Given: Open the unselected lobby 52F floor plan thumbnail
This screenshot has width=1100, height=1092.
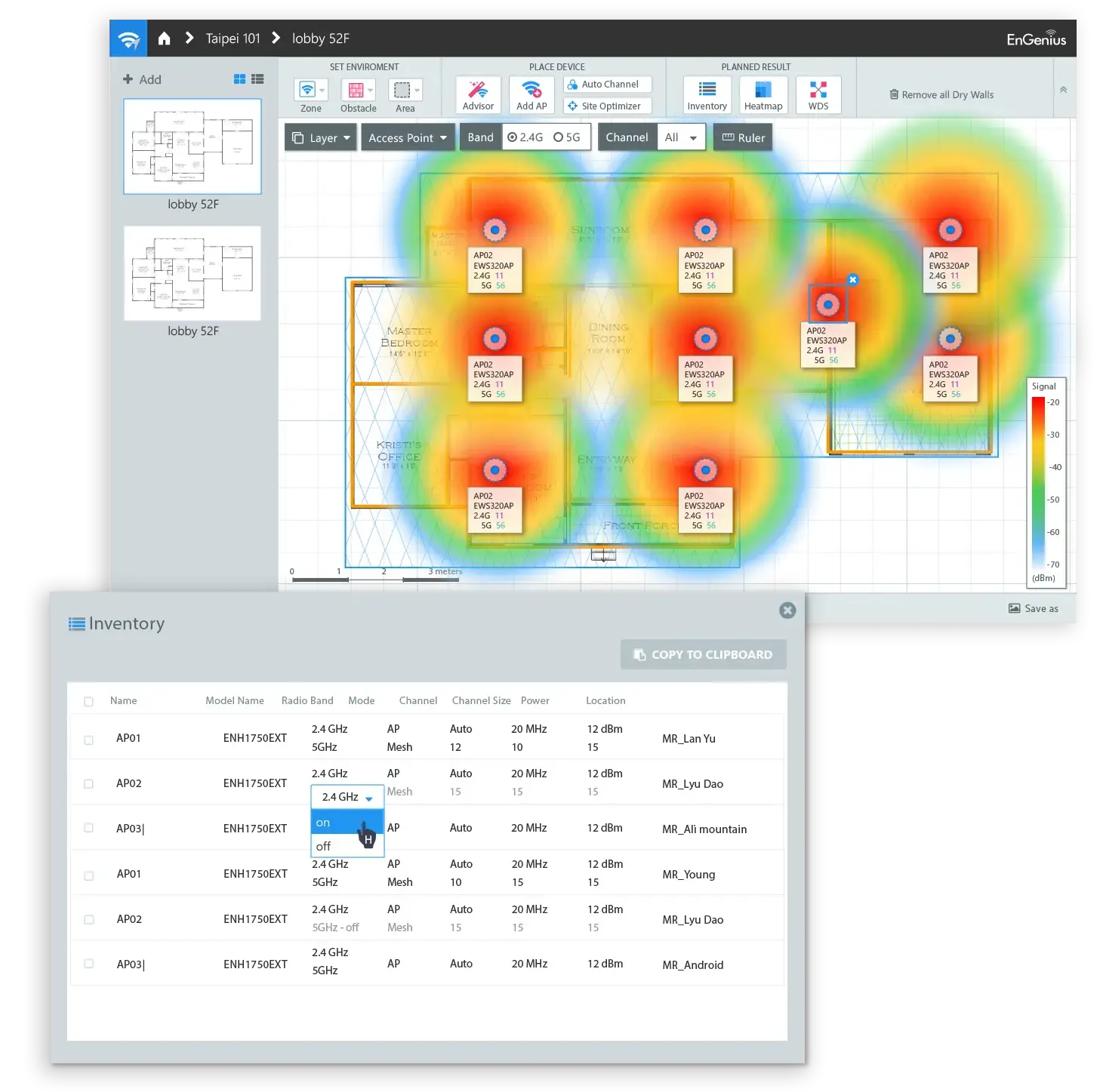Looking at the screenshot, I should (x=193, y=273).
